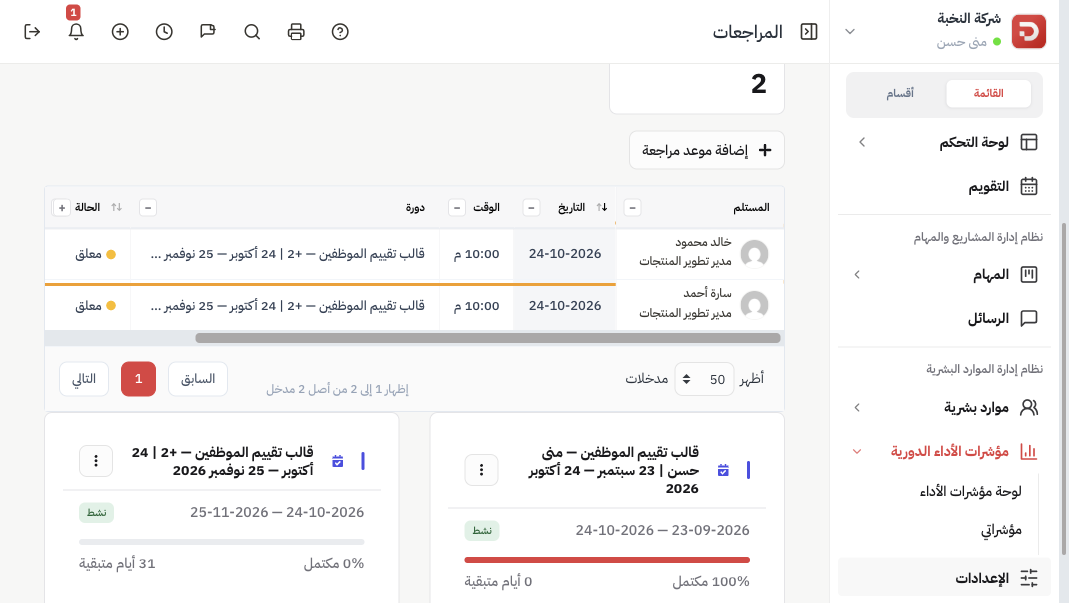Open three-dot menu on +2 cycle card

coord(96,461)
